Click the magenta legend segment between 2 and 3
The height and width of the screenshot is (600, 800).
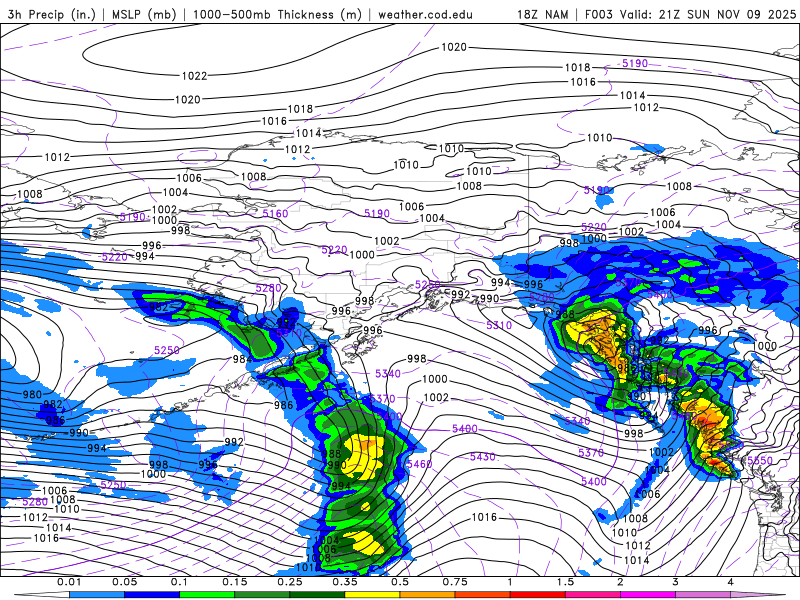[648, 595]
